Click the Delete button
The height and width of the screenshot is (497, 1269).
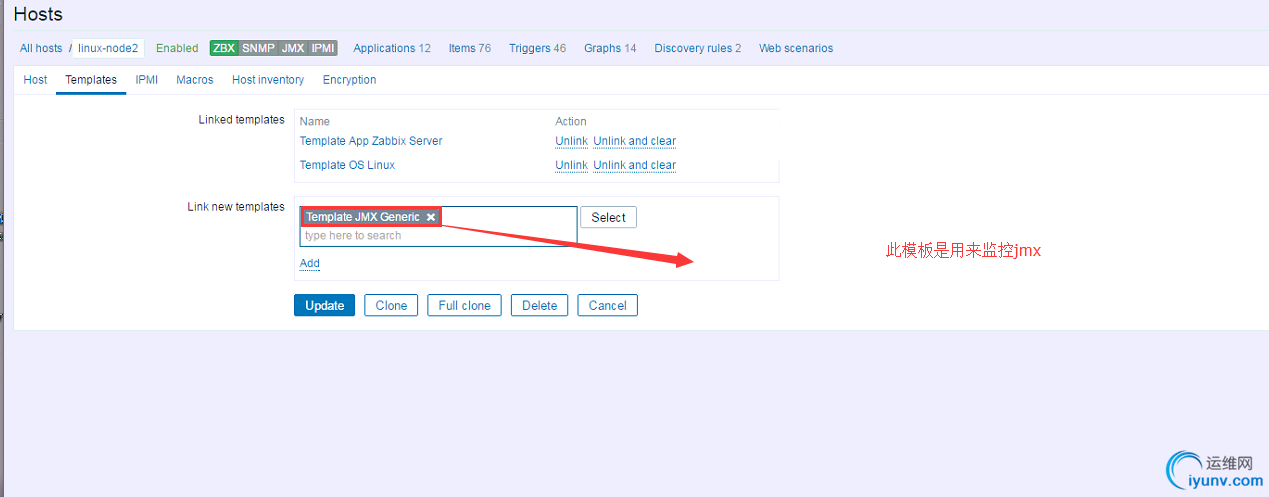point(539,305)
